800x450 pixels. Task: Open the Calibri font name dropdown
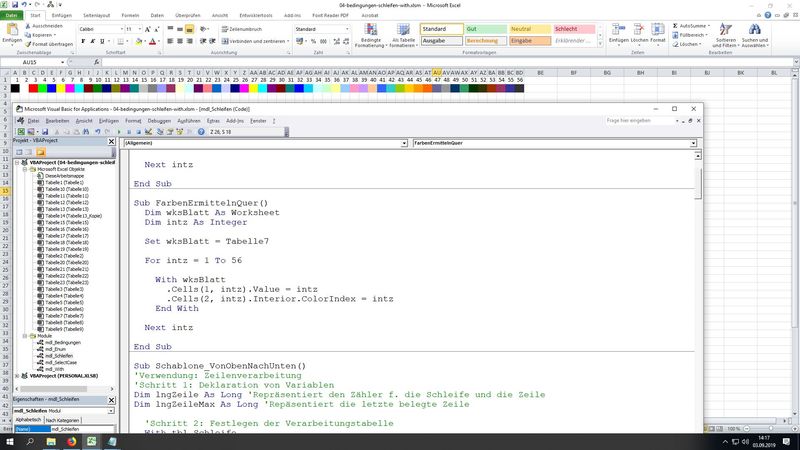click(x=121, y=29)
